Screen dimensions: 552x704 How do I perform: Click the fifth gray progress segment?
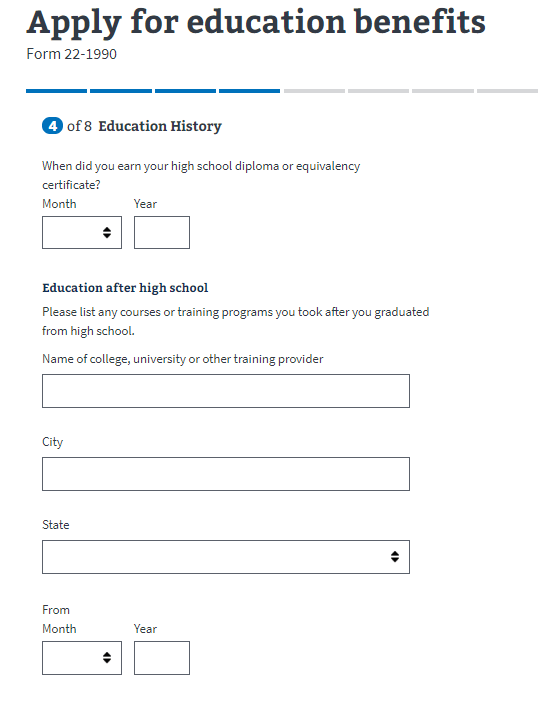click(x=314, y=91)
